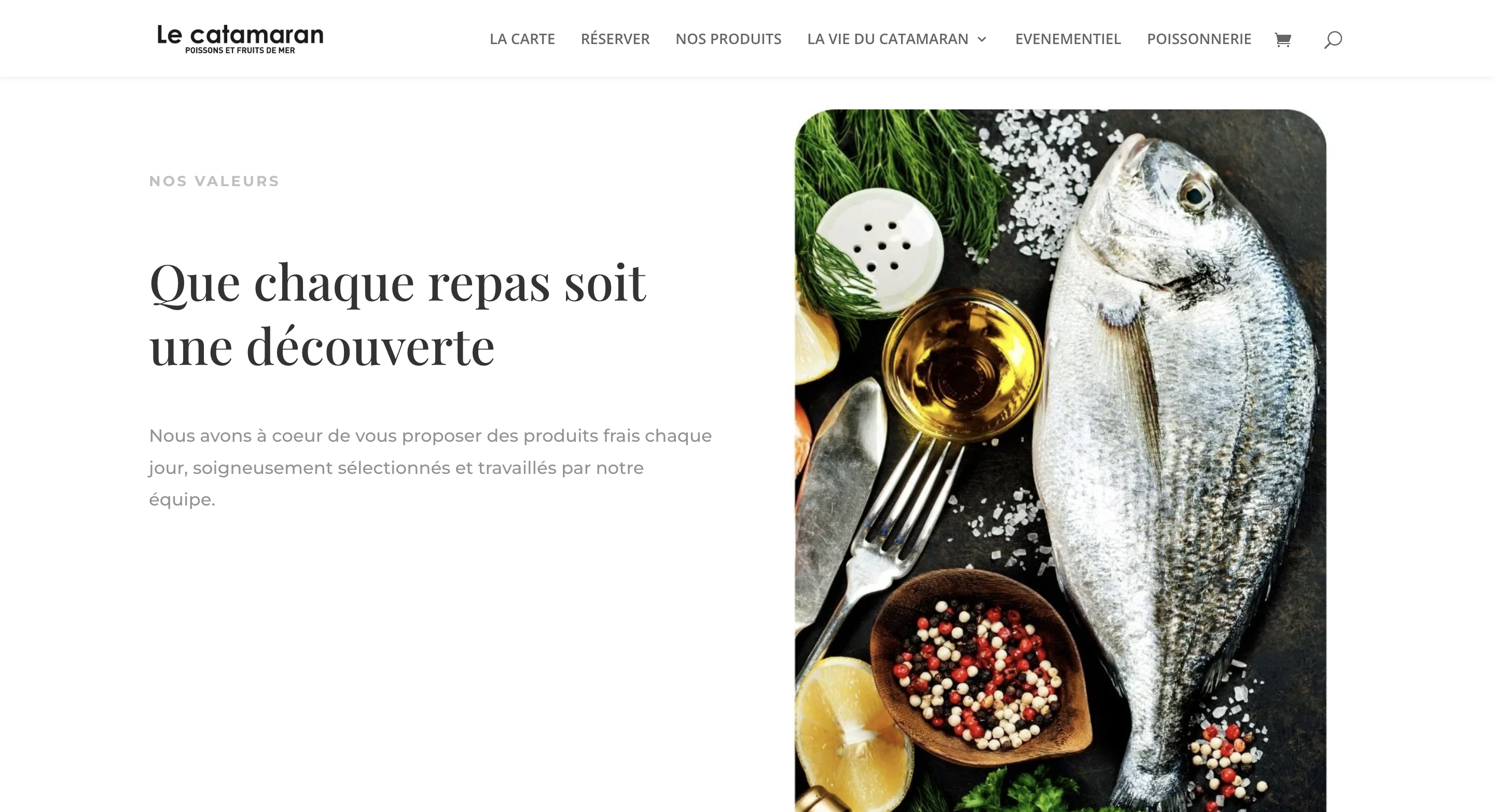The height and width of the screenshot is (812, 1493).
Task: Click 'POISSONS ET FRUITS DE MER' tagline
Action: coord(240,50)
